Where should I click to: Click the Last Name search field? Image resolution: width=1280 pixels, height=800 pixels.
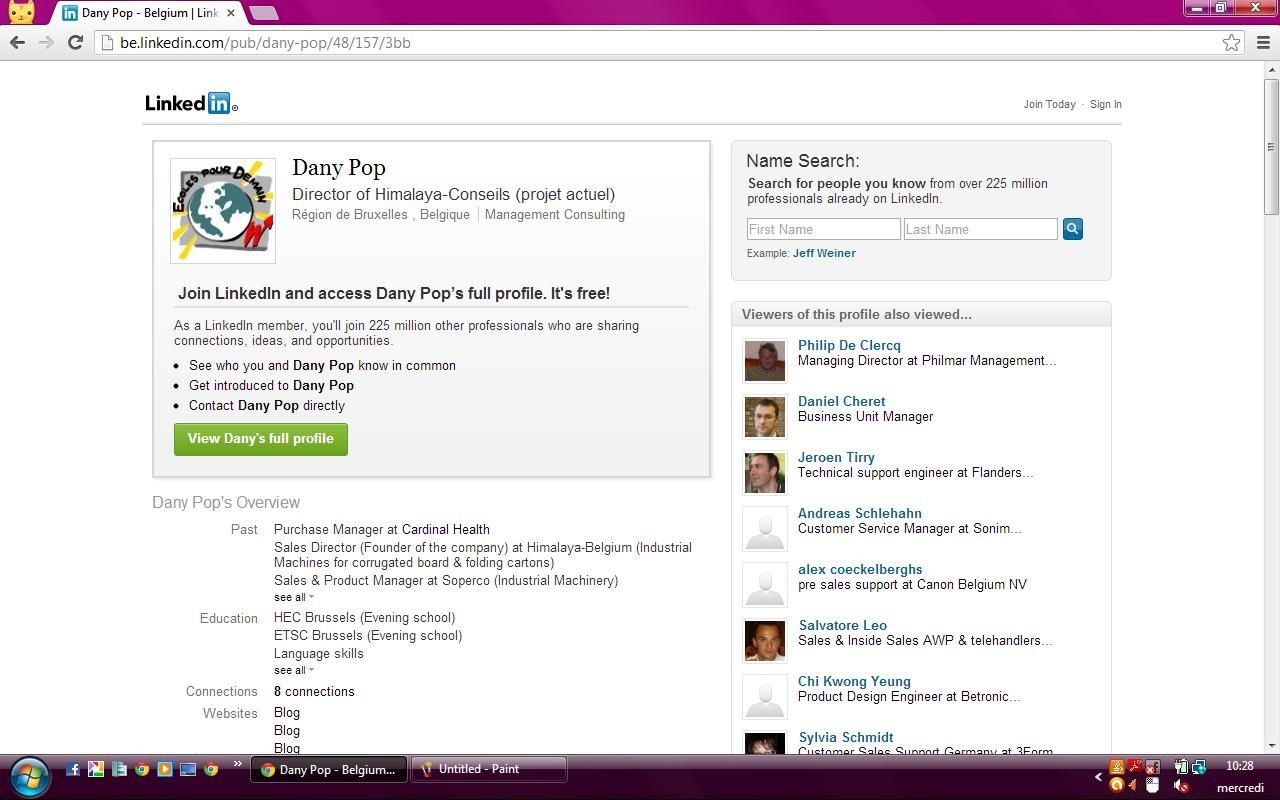click(x=980, y=229)
